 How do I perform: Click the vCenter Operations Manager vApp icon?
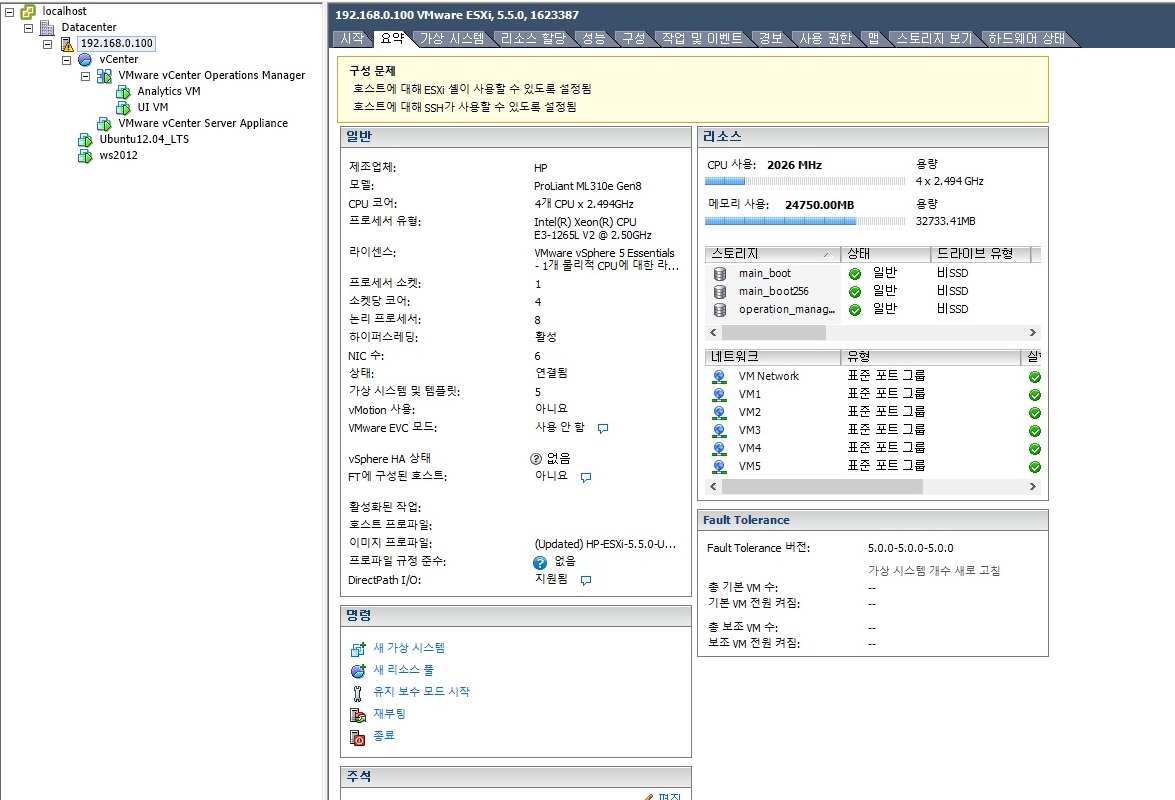tap(104, 76)
